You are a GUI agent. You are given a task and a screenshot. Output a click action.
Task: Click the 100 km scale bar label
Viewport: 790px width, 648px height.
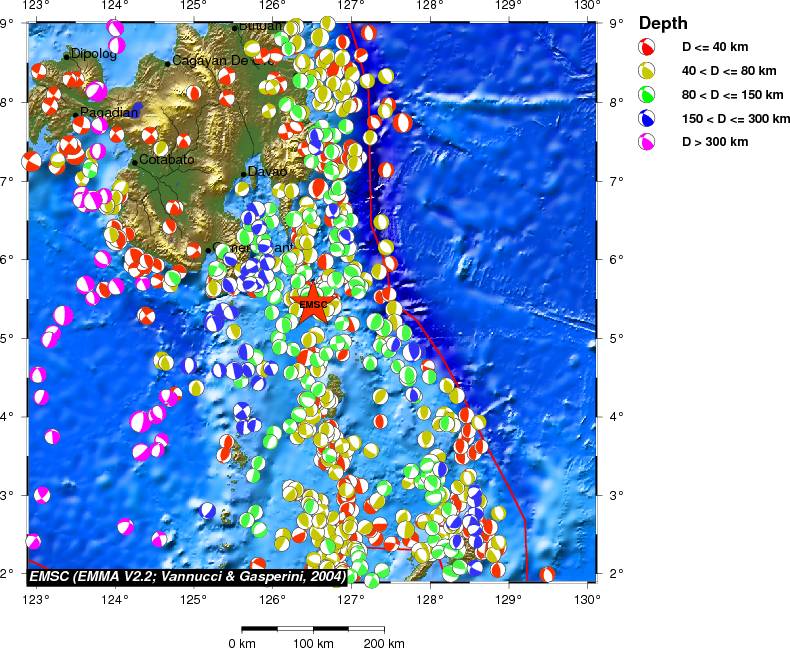[x=312, y=642]
